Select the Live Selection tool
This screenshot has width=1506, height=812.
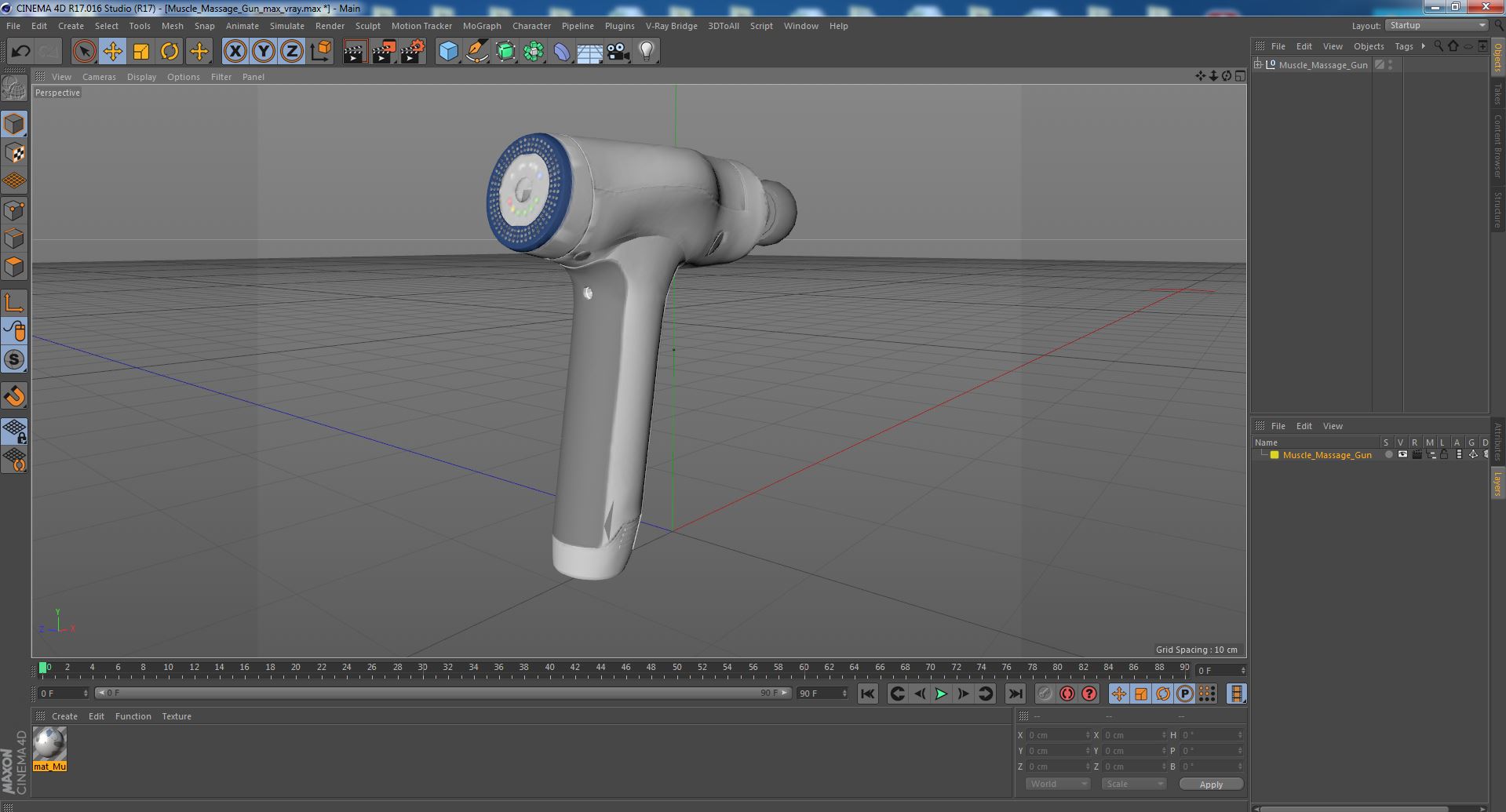(84, 52)
